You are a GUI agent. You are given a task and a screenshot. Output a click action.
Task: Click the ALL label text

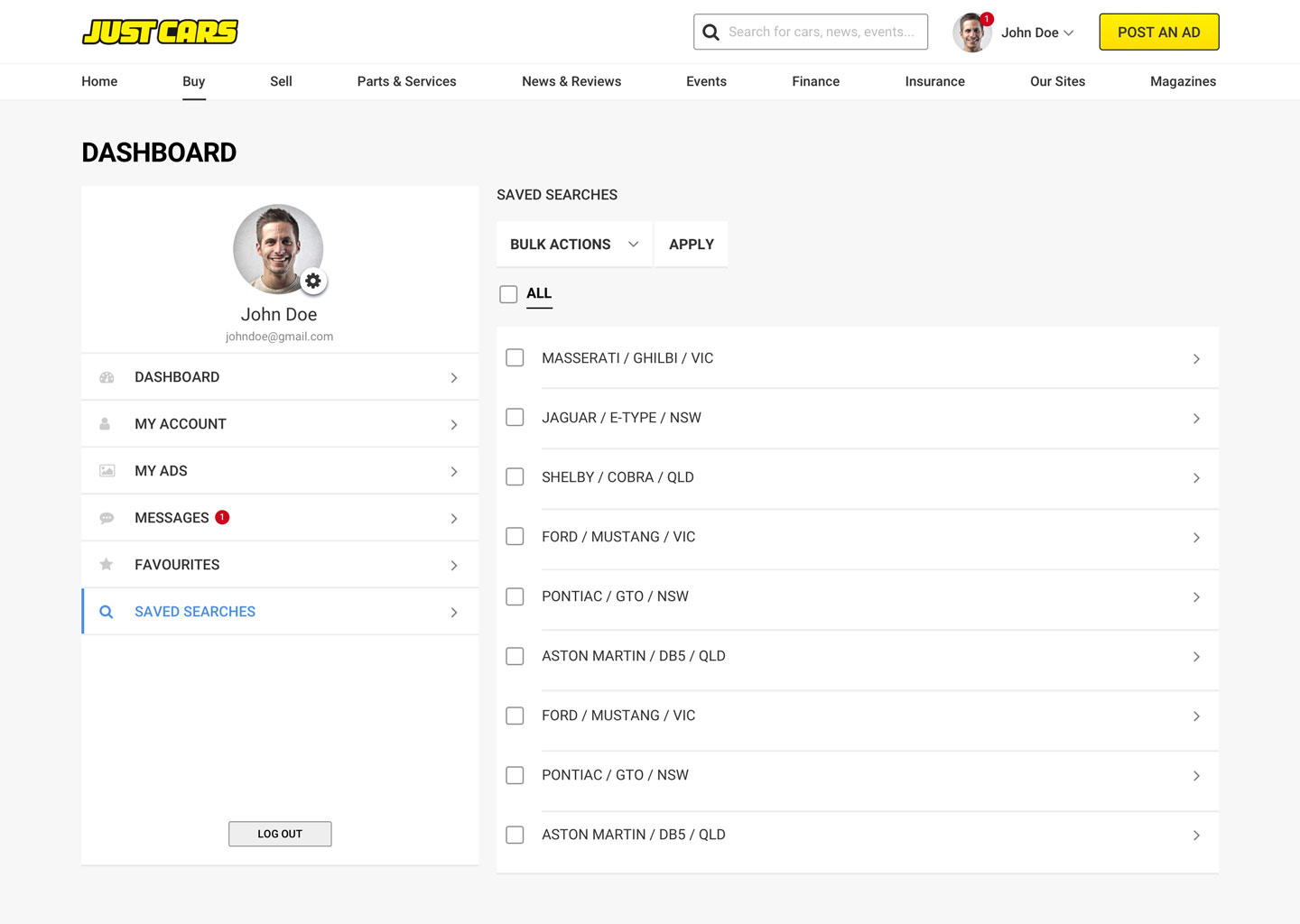click(x=539, y=293)
